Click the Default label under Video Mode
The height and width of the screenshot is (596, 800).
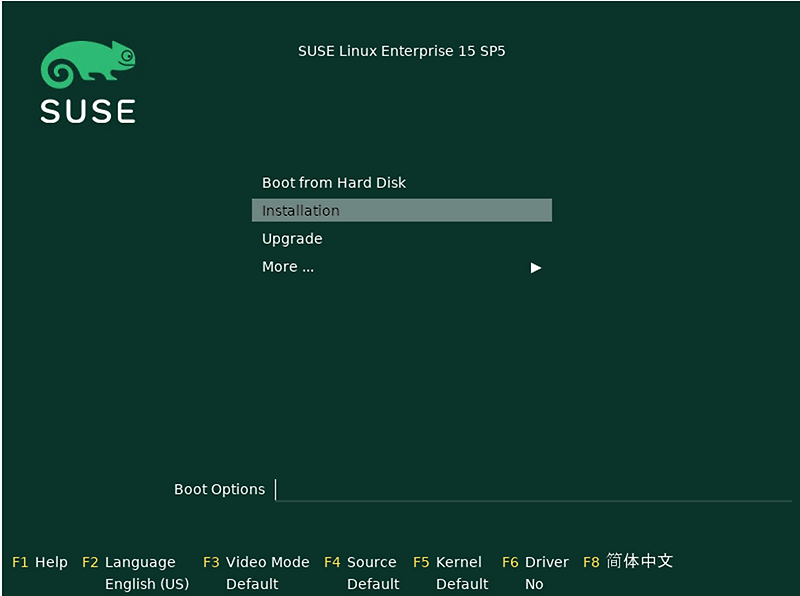pos(252,584)
